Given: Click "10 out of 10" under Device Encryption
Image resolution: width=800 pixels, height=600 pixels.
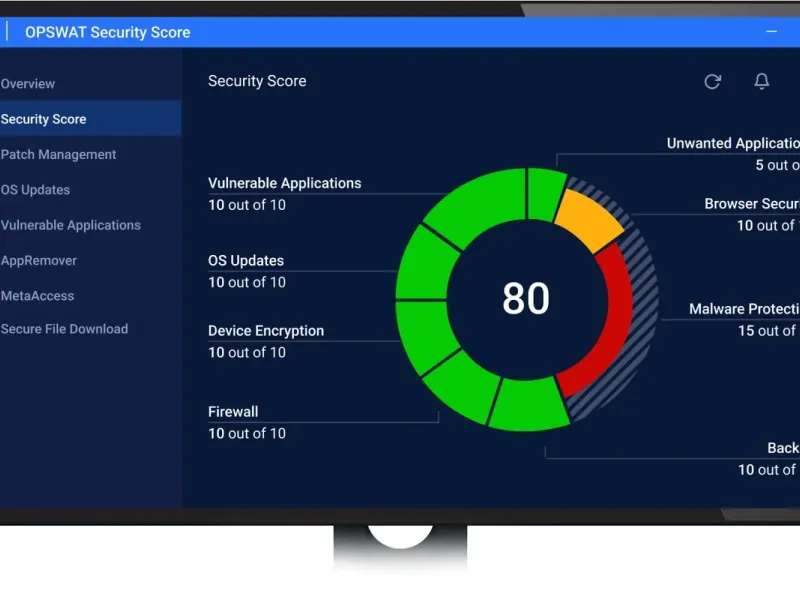Looking at the screenshot, I should coord(247,353).
